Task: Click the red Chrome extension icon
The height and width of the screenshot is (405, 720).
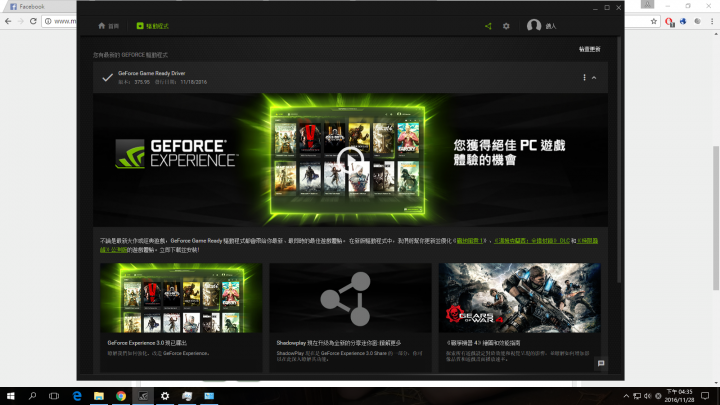Action: (669, 22)
